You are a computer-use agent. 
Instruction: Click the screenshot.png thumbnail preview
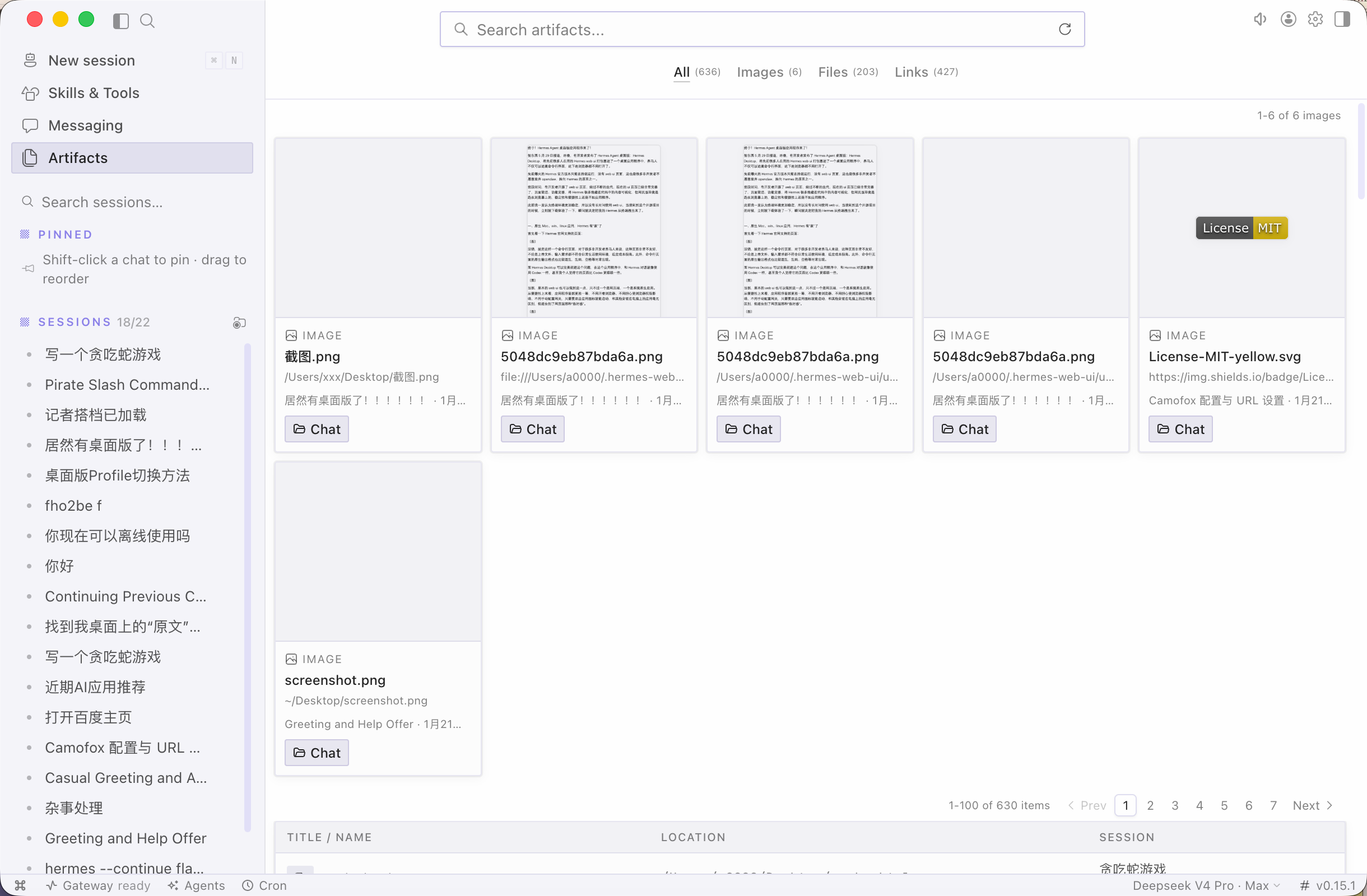(x=378, y=552)
